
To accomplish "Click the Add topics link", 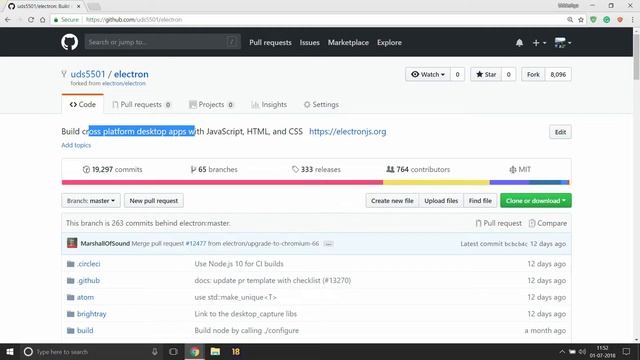I will click(x=76, y=145).
